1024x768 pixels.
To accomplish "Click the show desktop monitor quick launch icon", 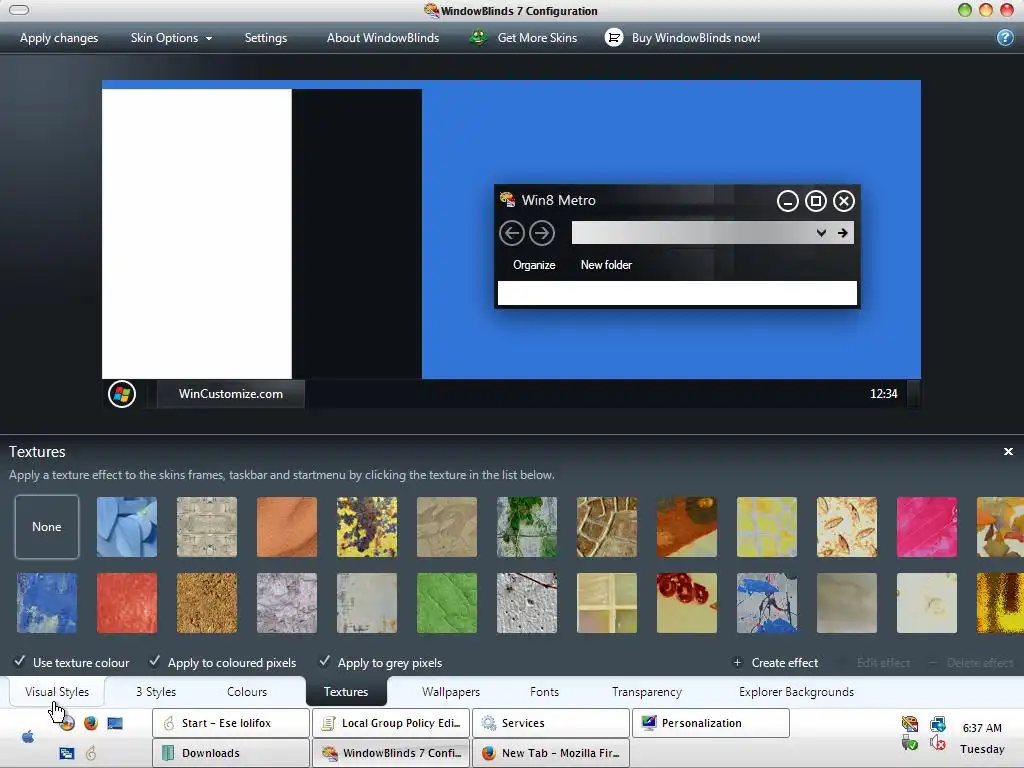I will tap(115, 723).
